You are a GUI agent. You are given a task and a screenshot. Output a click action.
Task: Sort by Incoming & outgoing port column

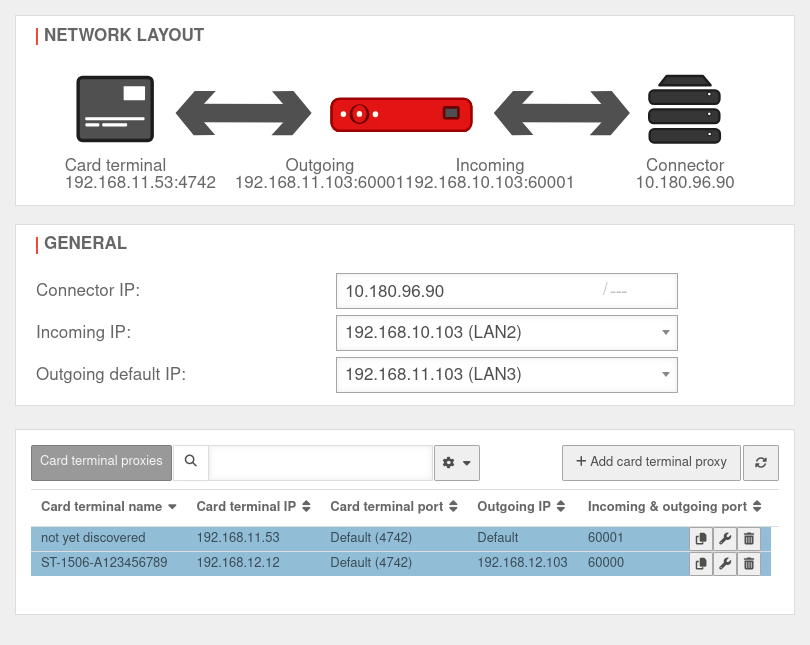coord(674,507)
